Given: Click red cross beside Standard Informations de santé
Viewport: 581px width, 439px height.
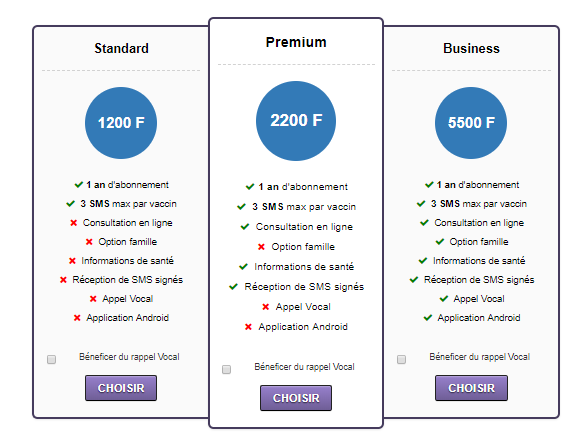Looking at the screenshot, I should pos(72,261).
